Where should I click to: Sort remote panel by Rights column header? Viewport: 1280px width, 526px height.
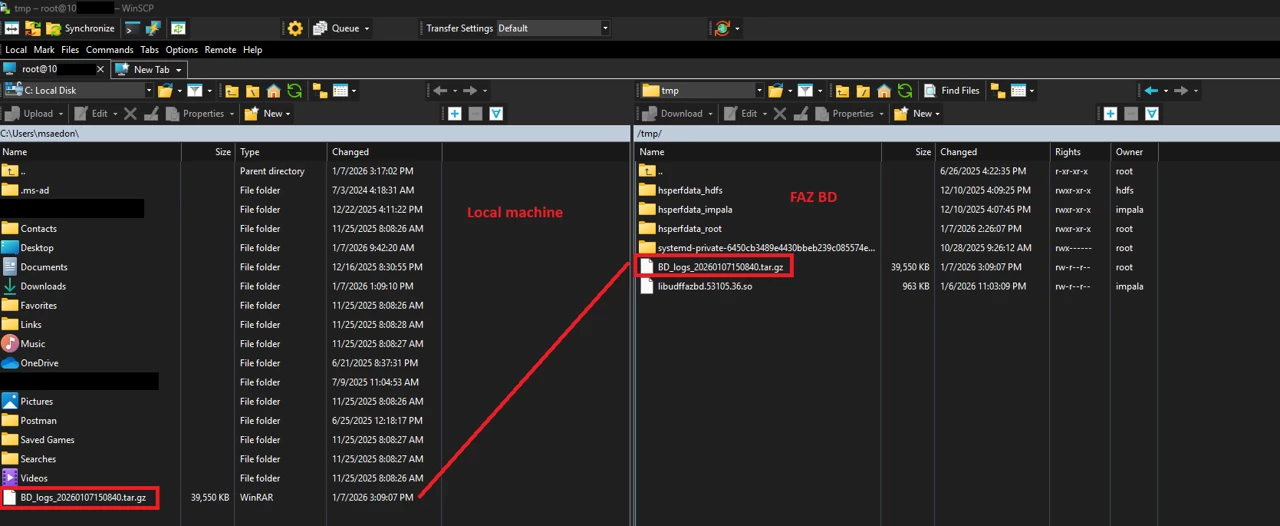(1081, 152)
